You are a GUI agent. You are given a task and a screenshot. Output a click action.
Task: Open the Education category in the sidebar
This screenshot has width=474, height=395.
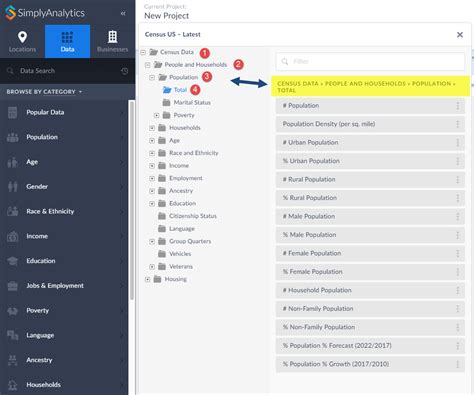pos(65,261)
